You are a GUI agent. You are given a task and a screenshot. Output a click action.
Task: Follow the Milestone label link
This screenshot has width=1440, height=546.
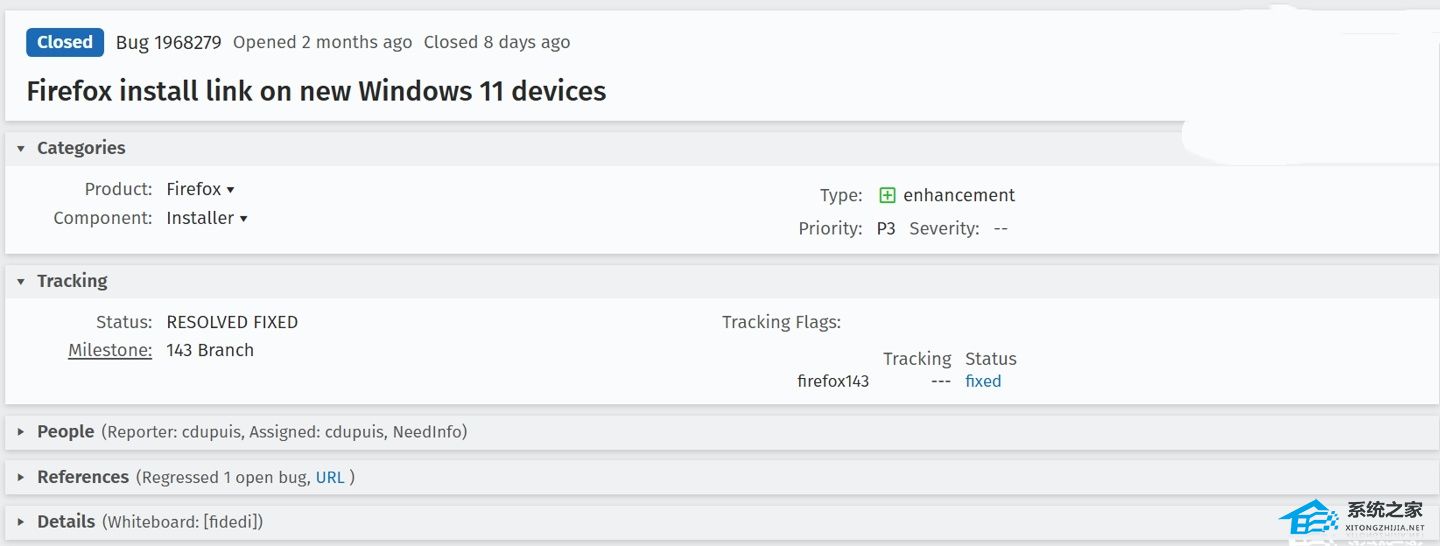pyautogui.click(x=110, y=350)
